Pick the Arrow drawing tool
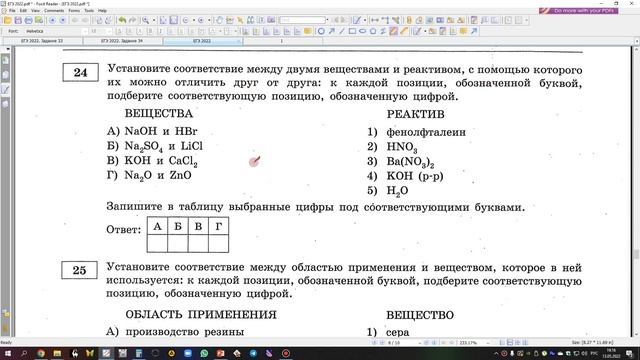 click(x=331, y=31)
